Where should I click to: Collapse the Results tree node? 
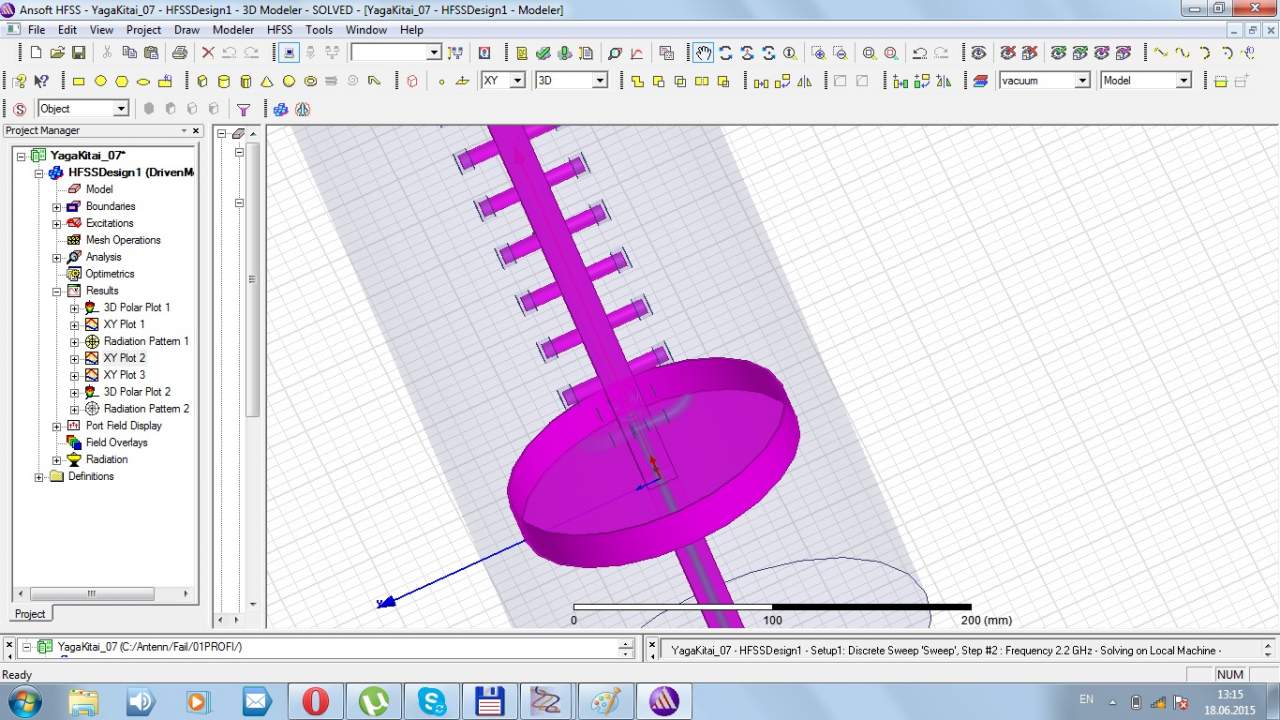pyautogui.click(x=57, y=291)
